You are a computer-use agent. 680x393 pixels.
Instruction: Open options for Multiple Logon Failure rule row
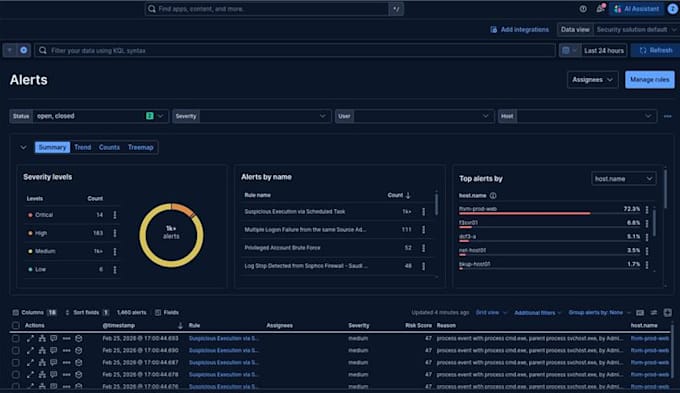(x=423, y=229)
